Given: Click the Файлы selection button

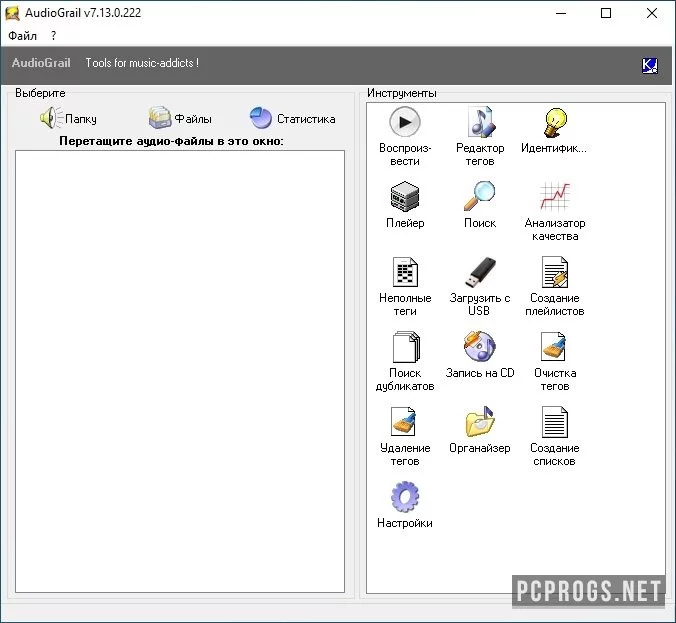Looking at the screenshot, I should [x=180, y=118].
